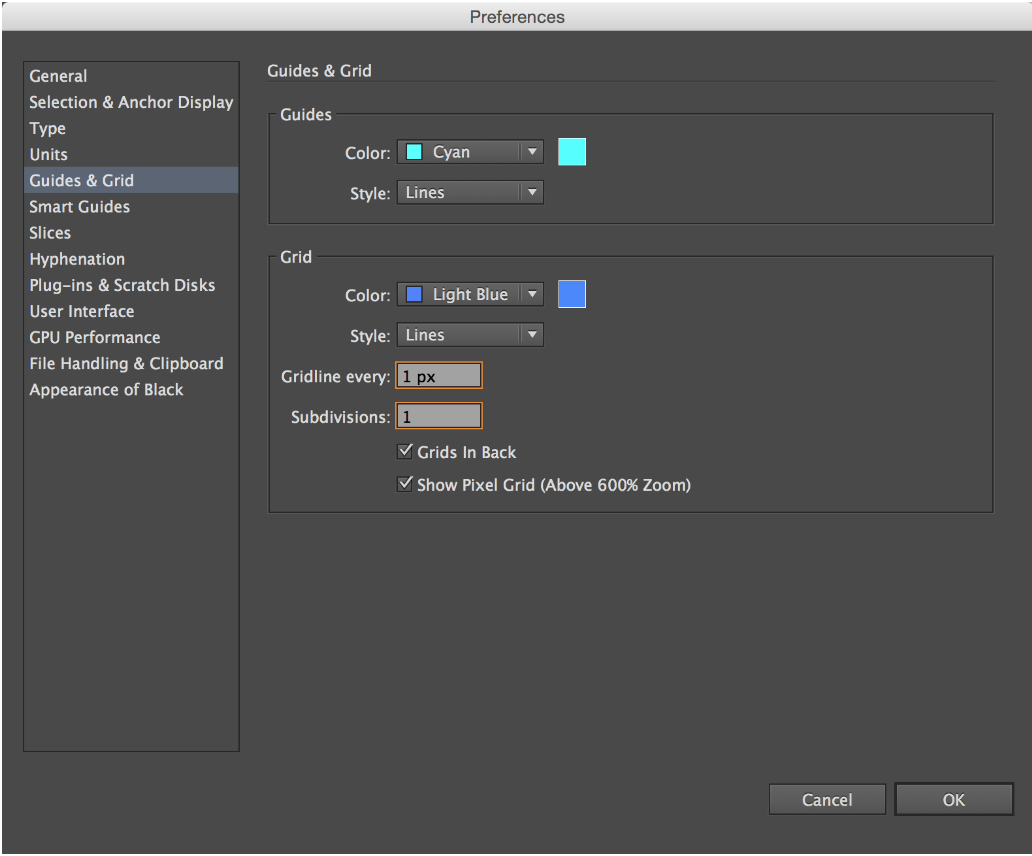Click the large cyan Guides color swatch
This screenshot has height=856, width=1032.
572,152
